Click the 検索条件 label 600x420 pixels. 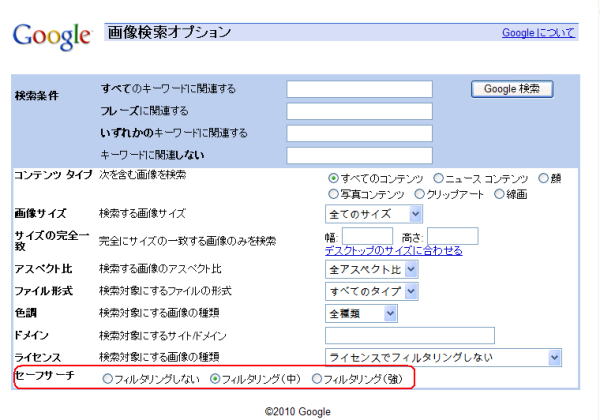pos(37,95)
